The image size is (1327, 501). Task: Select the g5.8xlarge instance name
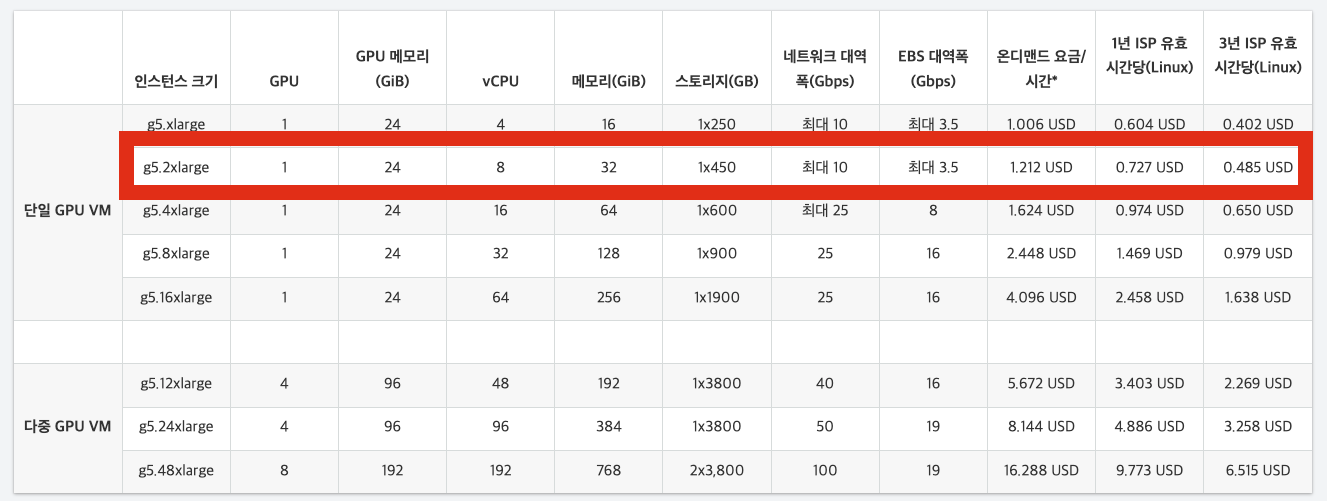[x=176, y=253]
